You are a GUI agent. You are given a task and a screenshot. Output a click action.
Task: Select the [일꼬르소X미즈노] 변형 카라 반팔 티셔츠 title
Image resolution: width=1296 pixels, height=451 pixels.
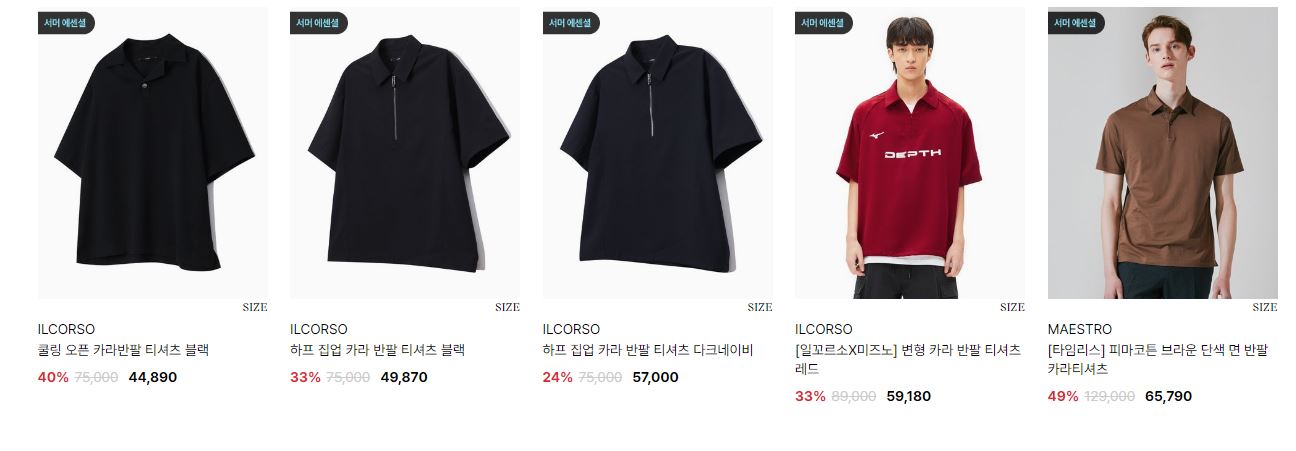tap(908, 359)
